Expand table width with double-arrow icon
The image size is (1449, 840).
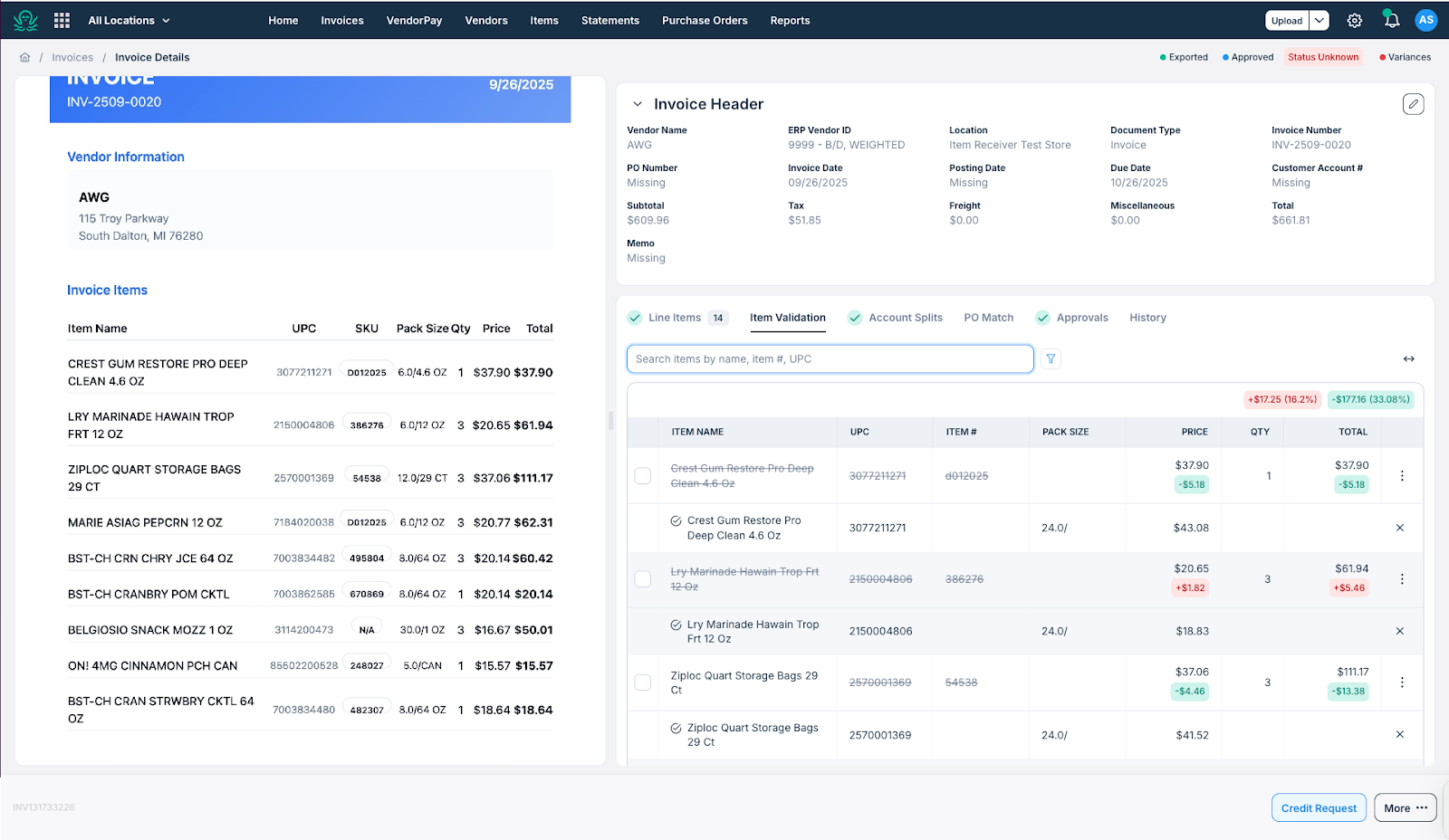pos(1409,359)
